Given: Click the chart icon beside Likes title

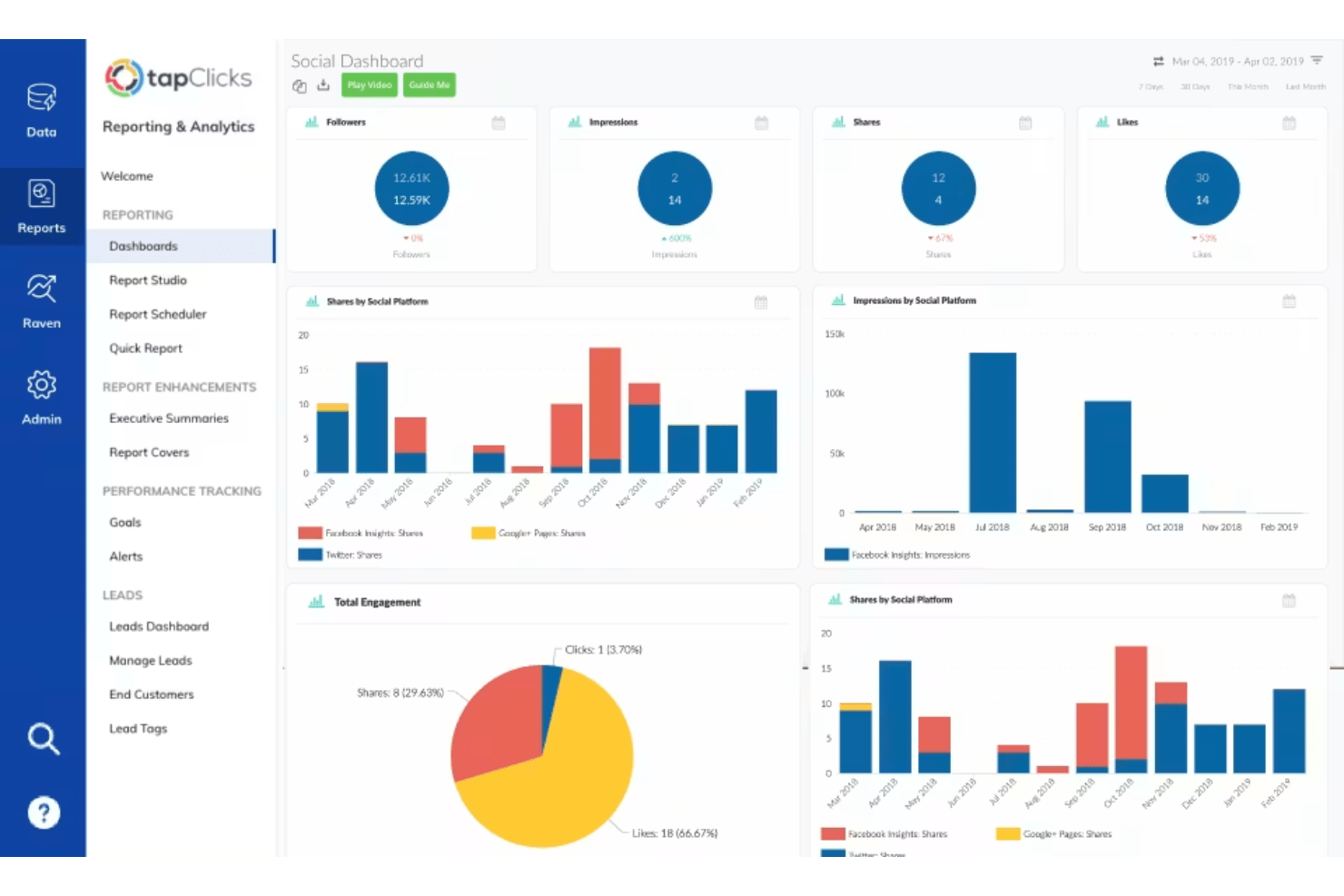Looking at the screenshot, I should pos(1102,122).
